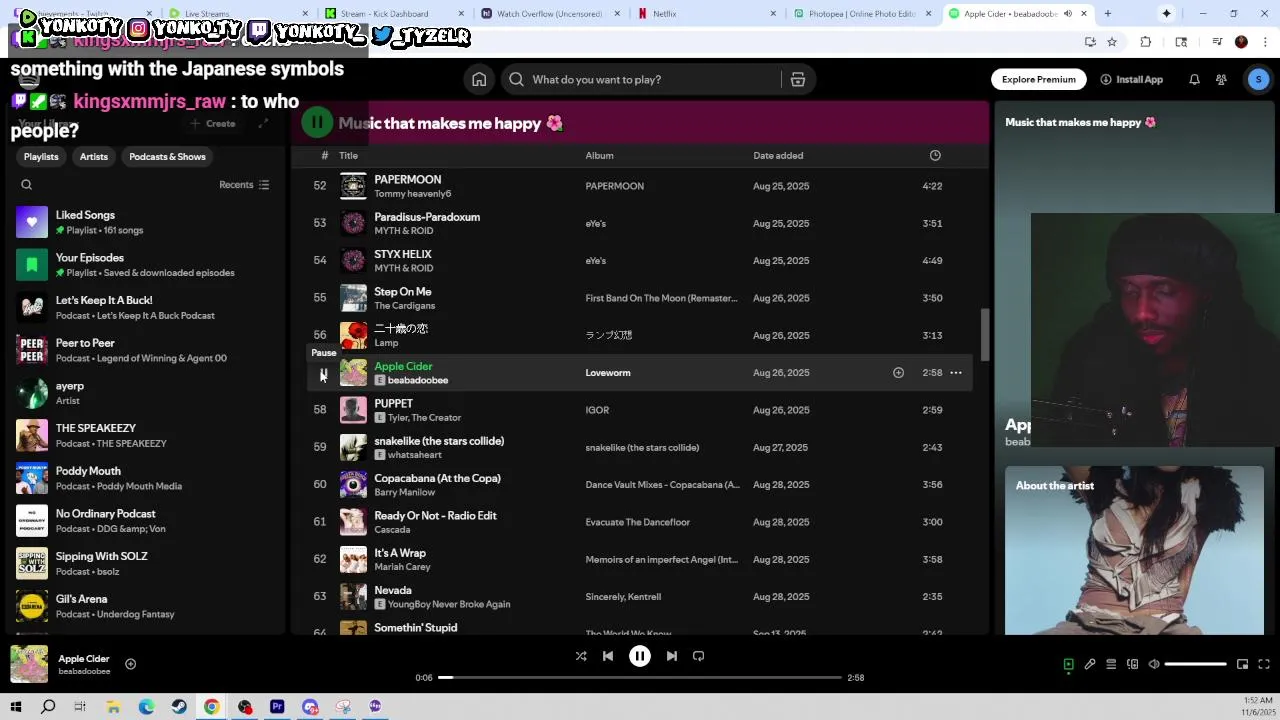Click Install App download icon
Image resolution: width=1280 pixels, height=720 pixels.
pos(1106,80)
